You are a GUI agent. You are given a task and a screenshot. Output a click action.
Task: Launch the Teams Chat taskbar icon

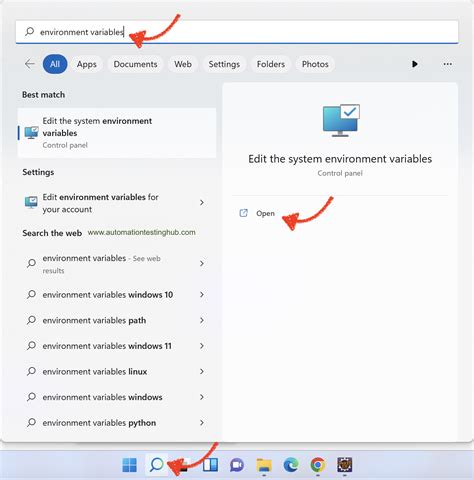pos(237,465)
